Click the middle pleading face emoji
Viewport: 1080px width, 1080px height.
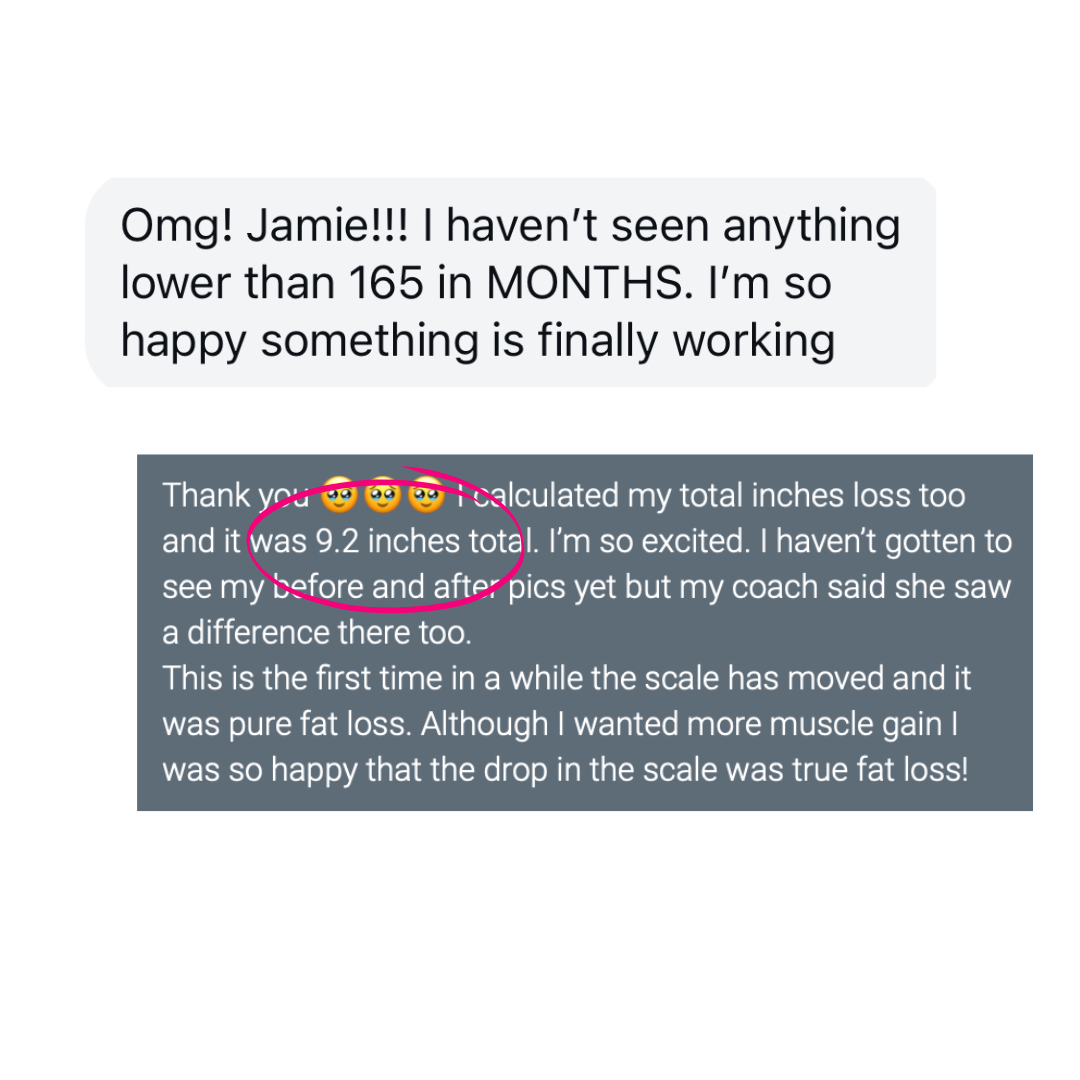click(x=383, y=495)
